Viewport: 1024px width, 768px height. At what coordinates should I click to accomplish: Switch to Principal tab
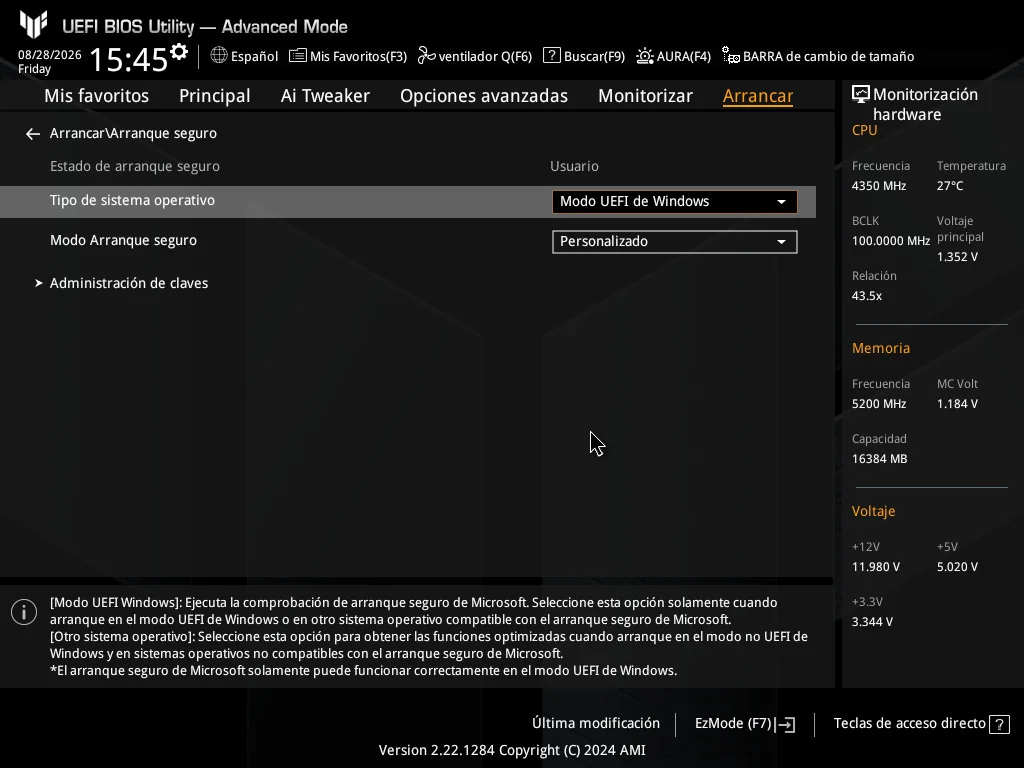214,95
